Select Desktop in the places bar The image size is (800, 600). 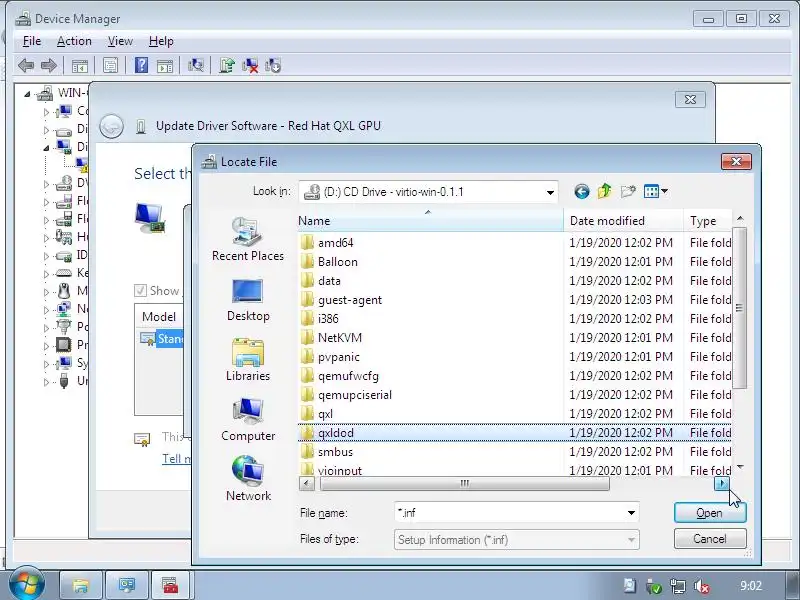248,300
